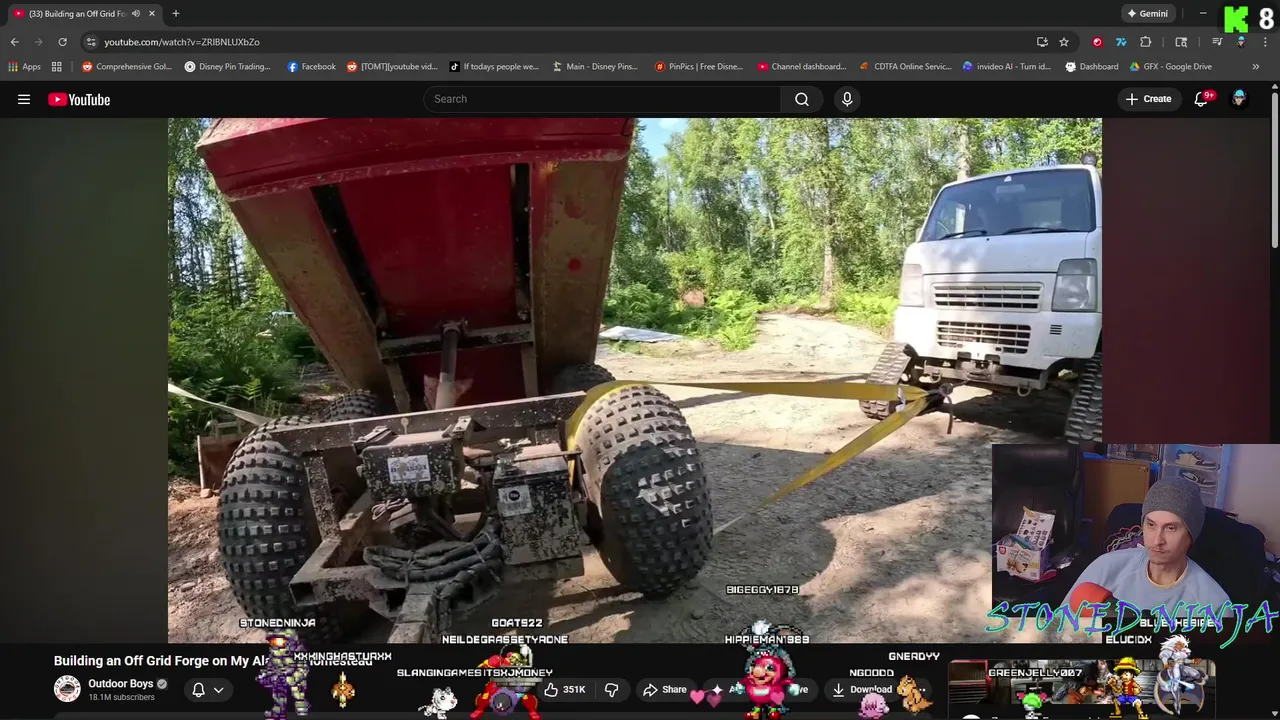Screen dimensions: 1280x720
Task: Click the search magnifier button
Action: pos(802,99)
